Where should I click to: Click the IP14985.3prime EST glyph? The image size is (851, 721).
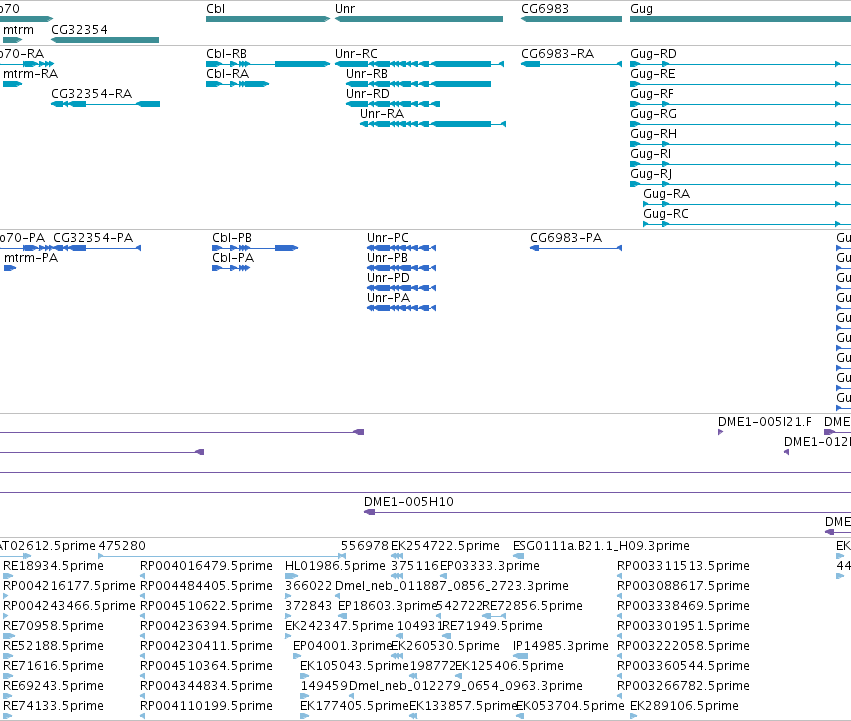(x=520, y=656)
